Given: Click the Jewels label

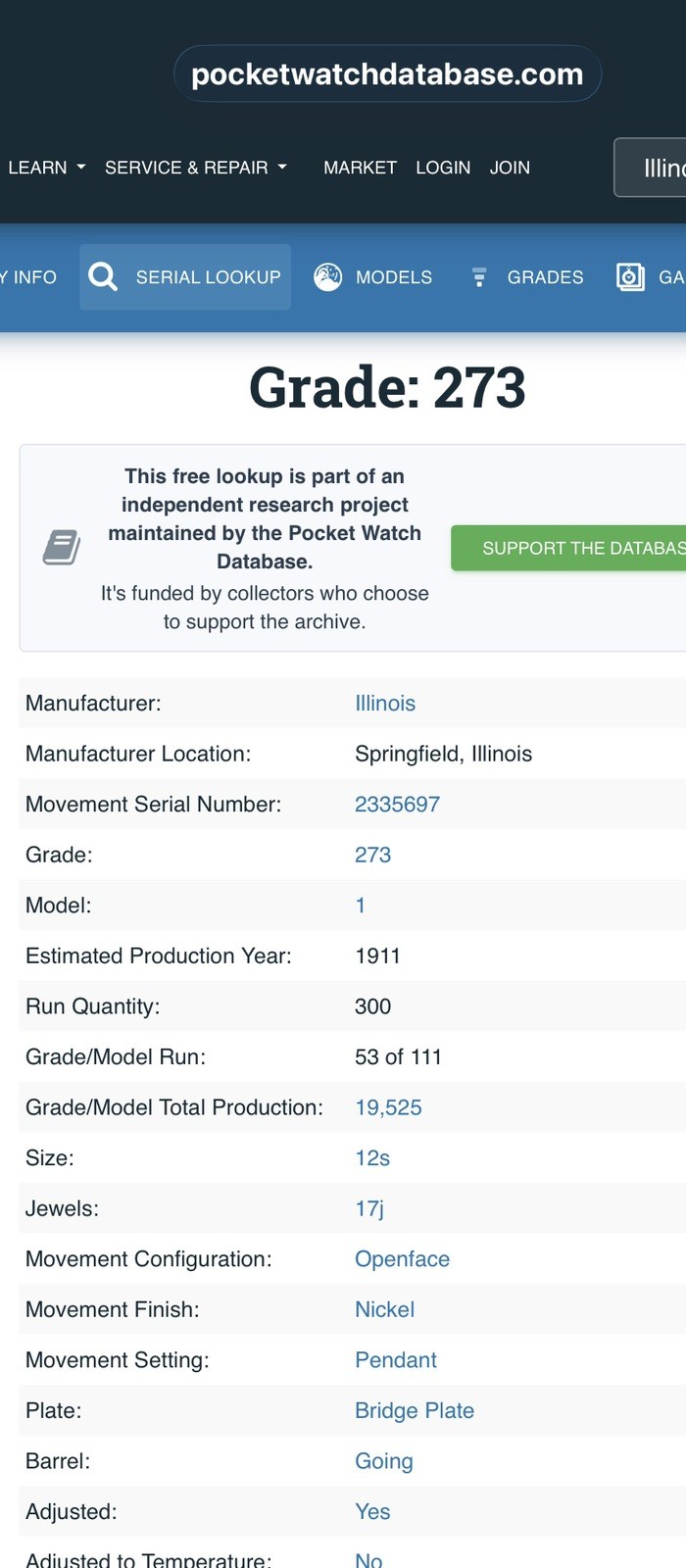Looking at the screenshot, I should point(62,1208).
